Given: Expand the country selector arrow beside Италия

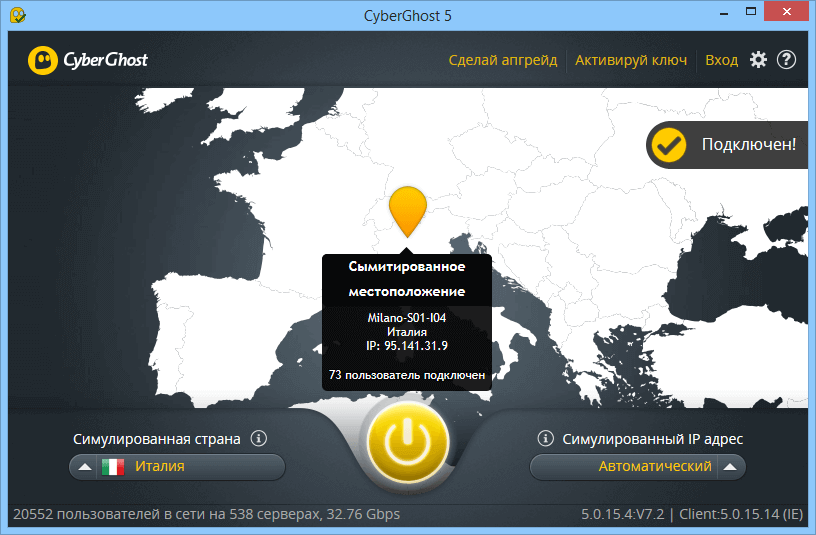Looking at the screenshot, I should click(85, 467).
